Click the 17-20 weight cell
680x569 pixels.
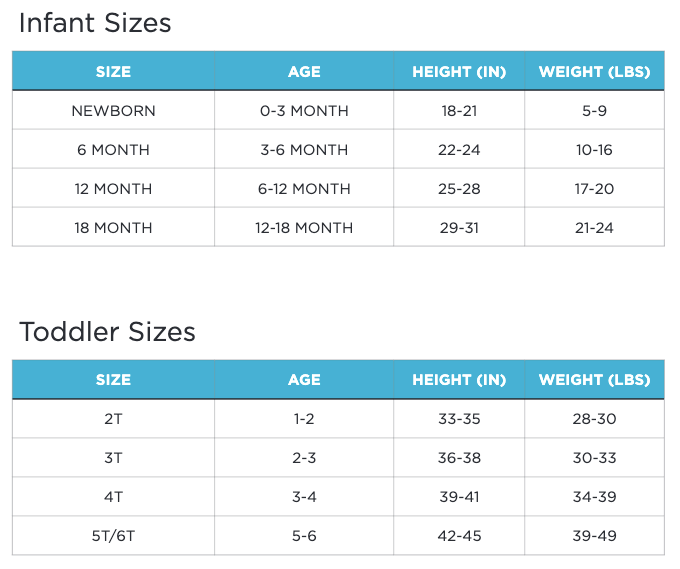click(594, 189)
